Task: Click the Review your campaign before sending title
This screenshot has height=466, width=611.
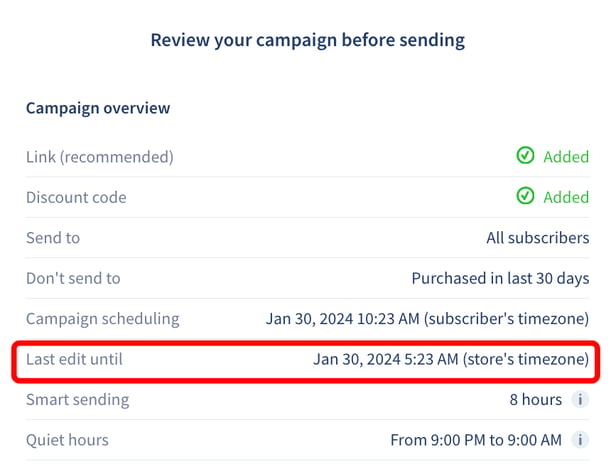Action: (x=308, y=41)
